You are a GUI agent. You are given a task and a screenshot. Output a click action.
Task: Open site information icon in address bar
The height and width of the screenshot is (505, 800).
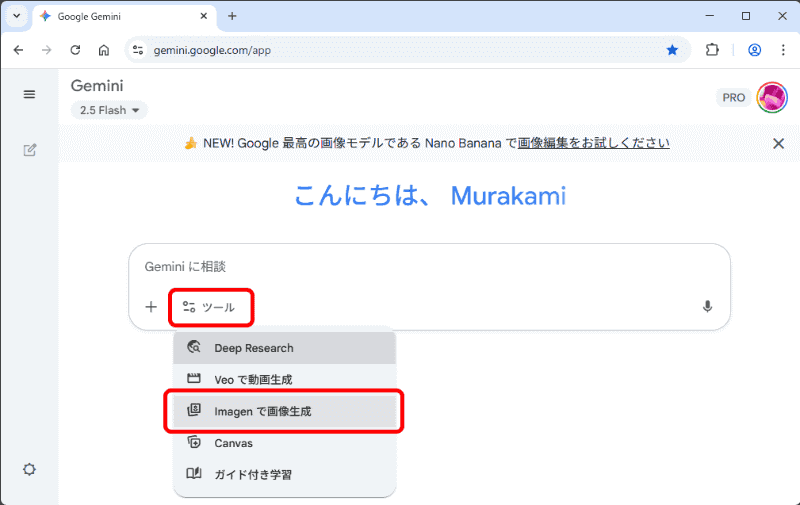(138, 50)
